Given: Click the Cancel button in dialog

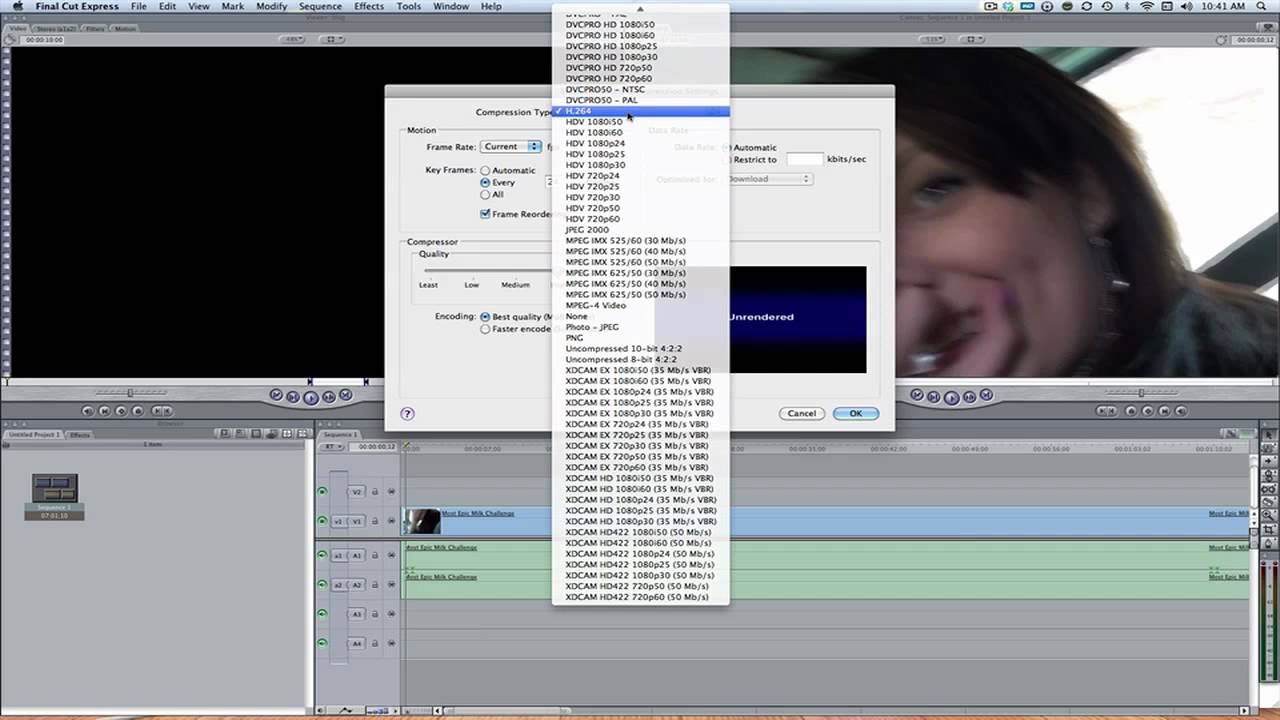Looking at the screenshot, I should point(802,413).
